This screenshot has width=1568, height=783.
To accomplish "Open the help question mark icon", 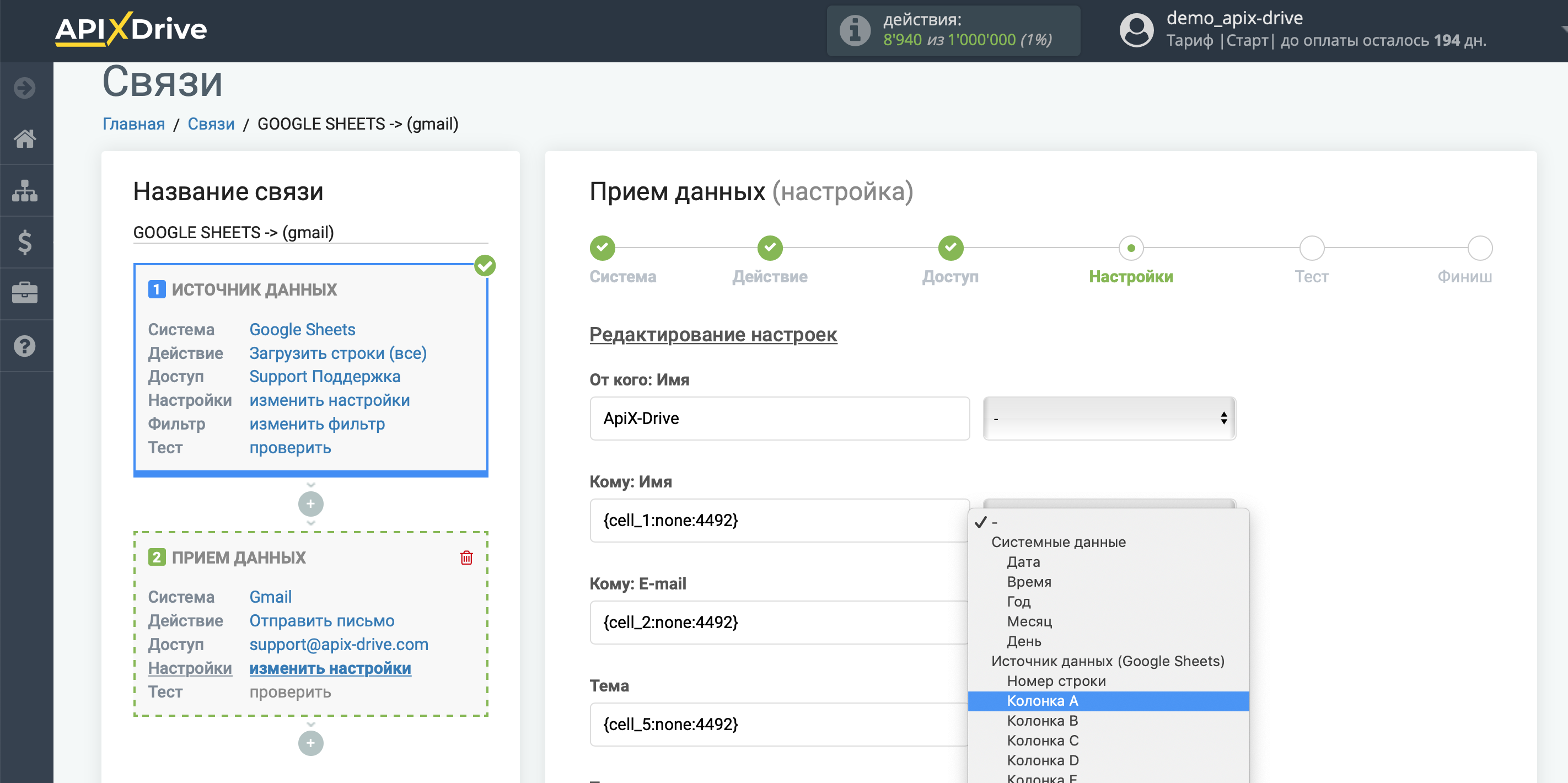I will click(x=25, y=346).
